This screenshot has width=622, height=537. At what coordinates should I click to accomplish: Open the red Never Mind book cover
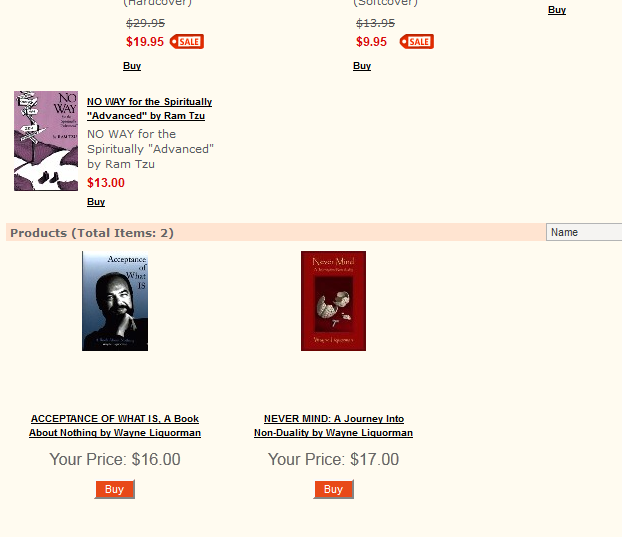tap(333, 301)
